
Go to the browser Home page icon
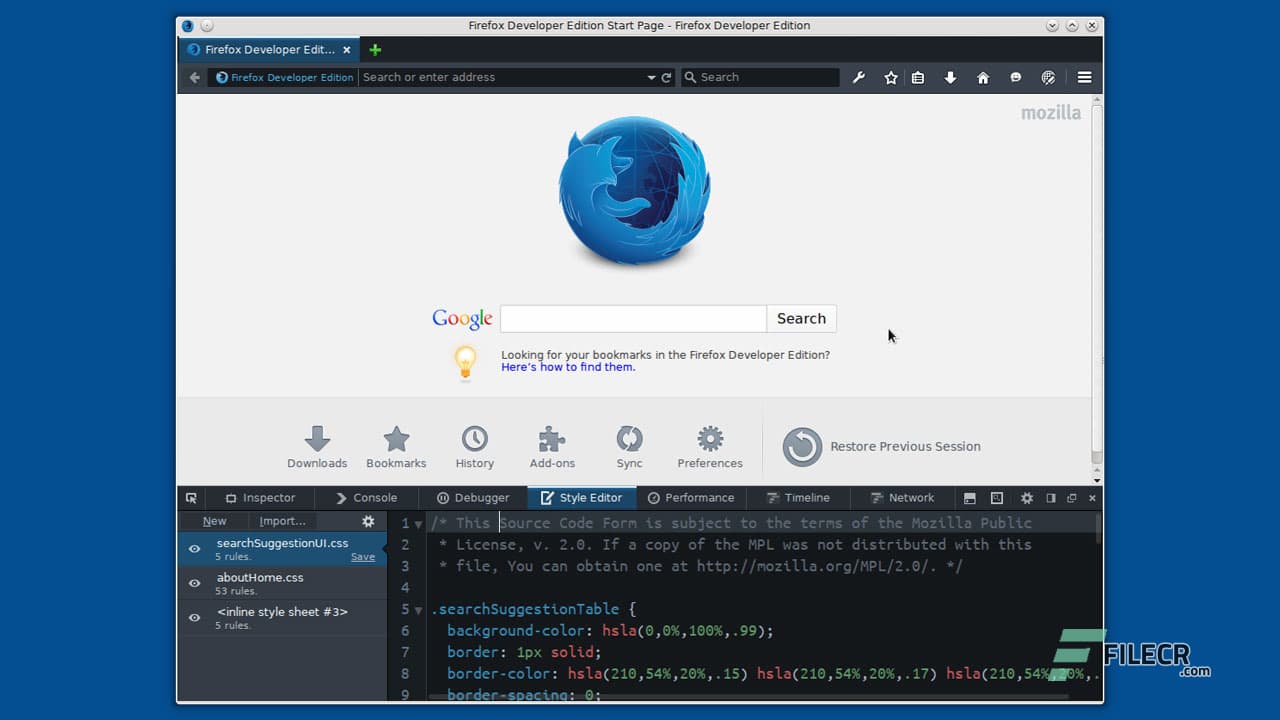[983, 77]
